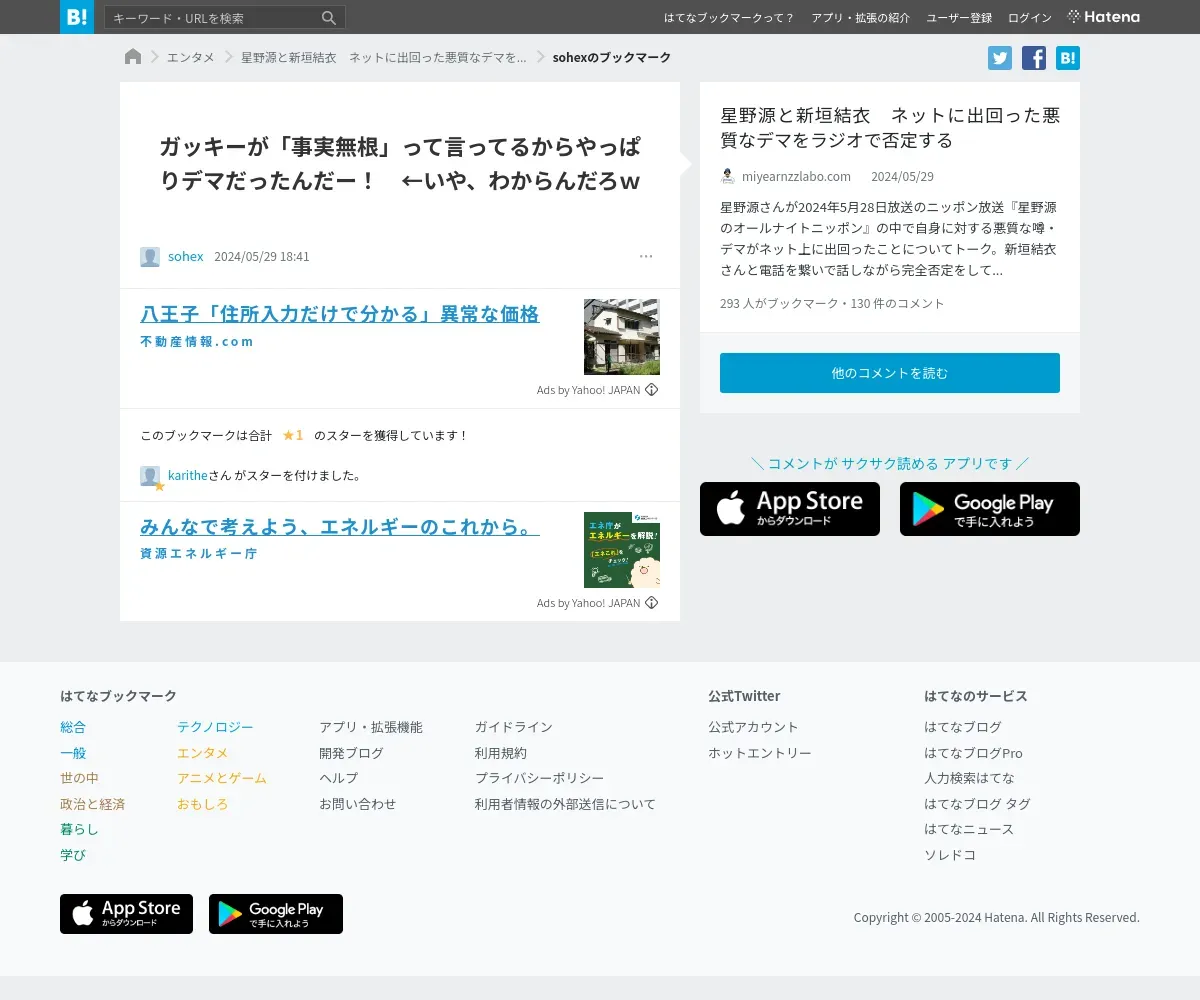Click the Hatena Bookmark B! logo
This screenshot has height=1000, width=1200.
77,17
